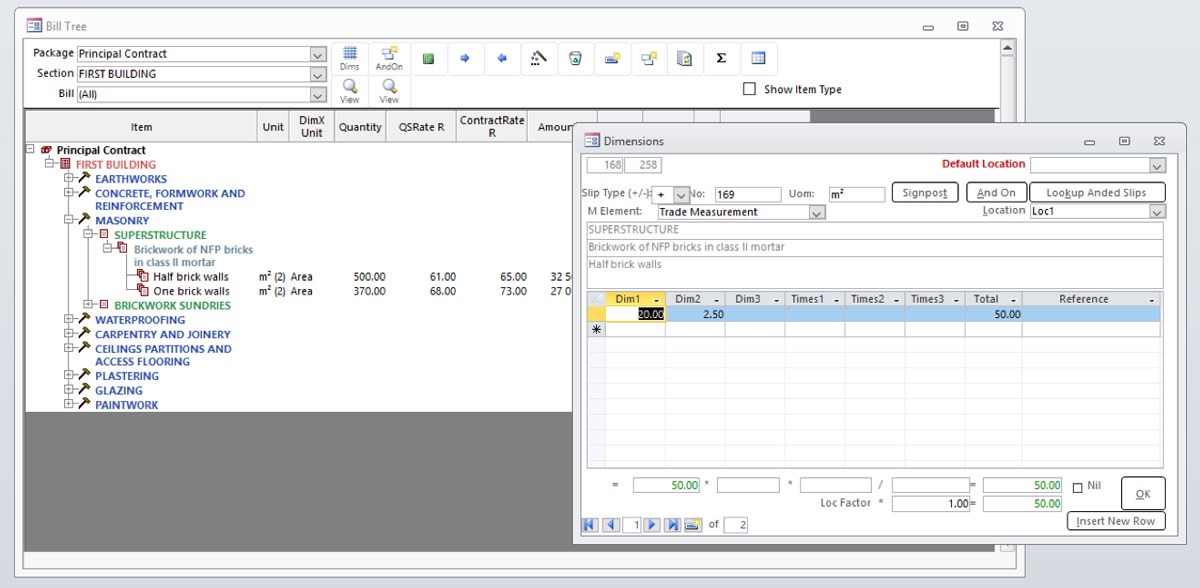Click the item icon beside Half brick walls

coord(143,277)
